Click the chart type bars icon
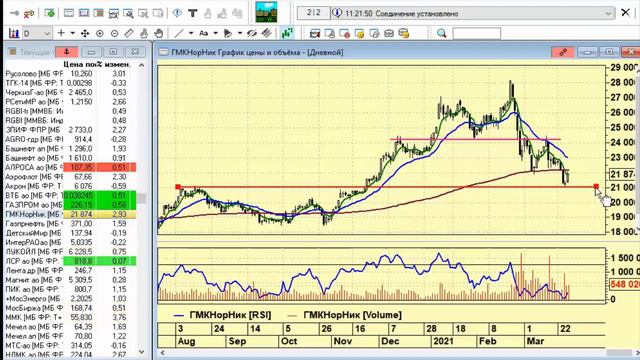The image size is (640, 360). [x=14, y=33]
